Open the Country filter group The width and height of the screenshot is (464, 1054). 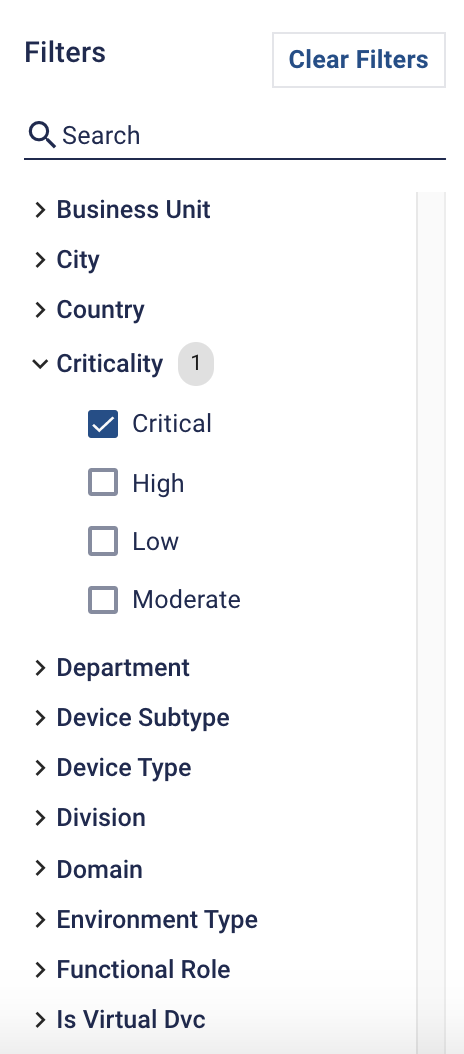pos(40,309)
